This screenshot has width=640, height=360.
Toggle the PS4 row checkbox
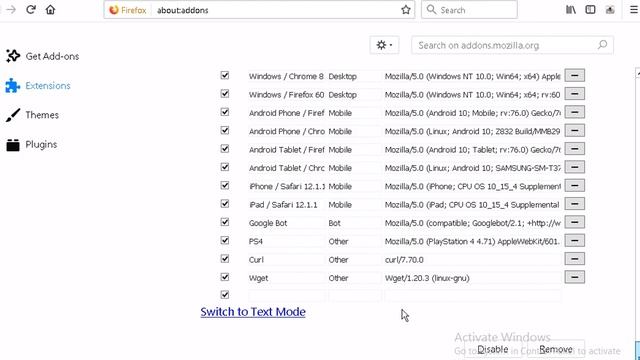[224, 240]
